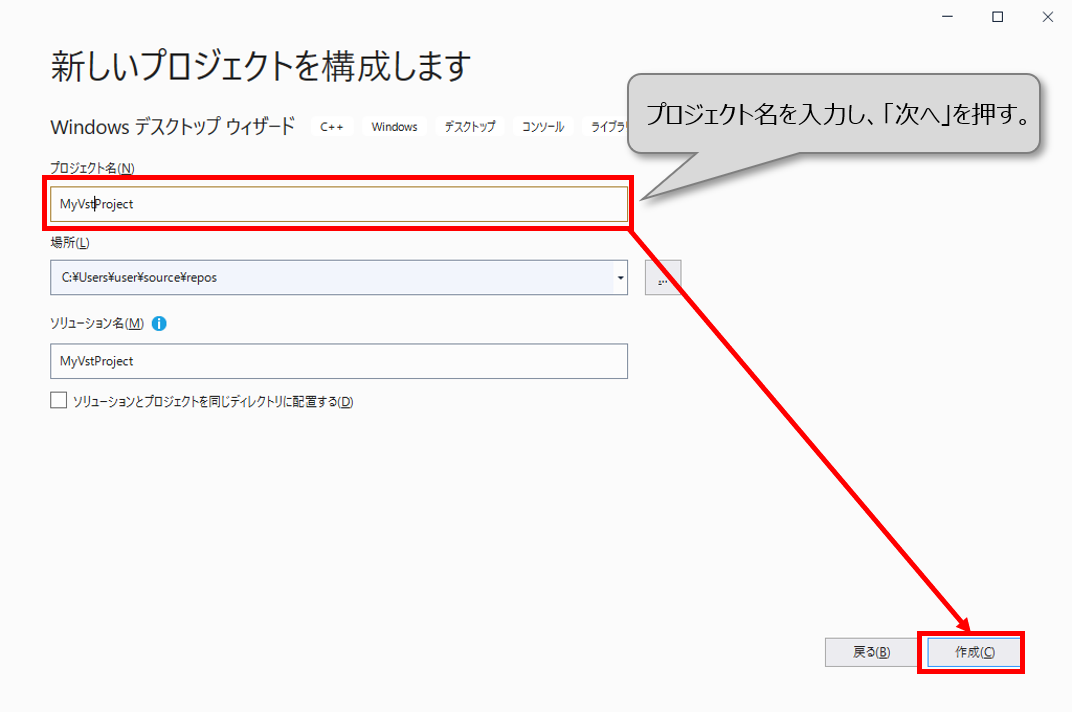Viewport: 1072px width, 712px height.
Task: Click the プロジェクト名(N) label
Action: click(x=92, y=168)
